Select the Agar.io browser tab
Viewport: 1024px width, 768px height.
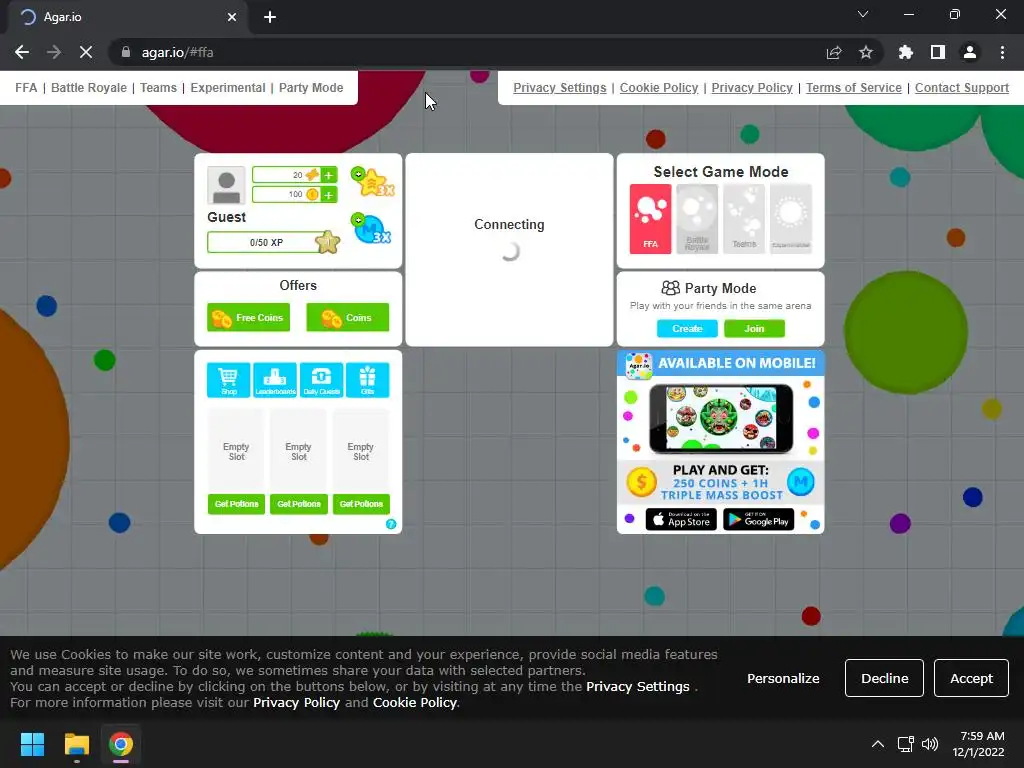[x=127, y=17]
